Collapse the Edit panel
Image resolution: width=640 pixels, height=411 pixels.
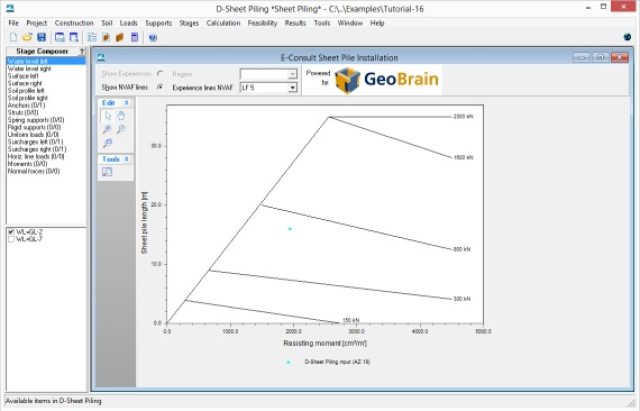[x=127, y=102]
